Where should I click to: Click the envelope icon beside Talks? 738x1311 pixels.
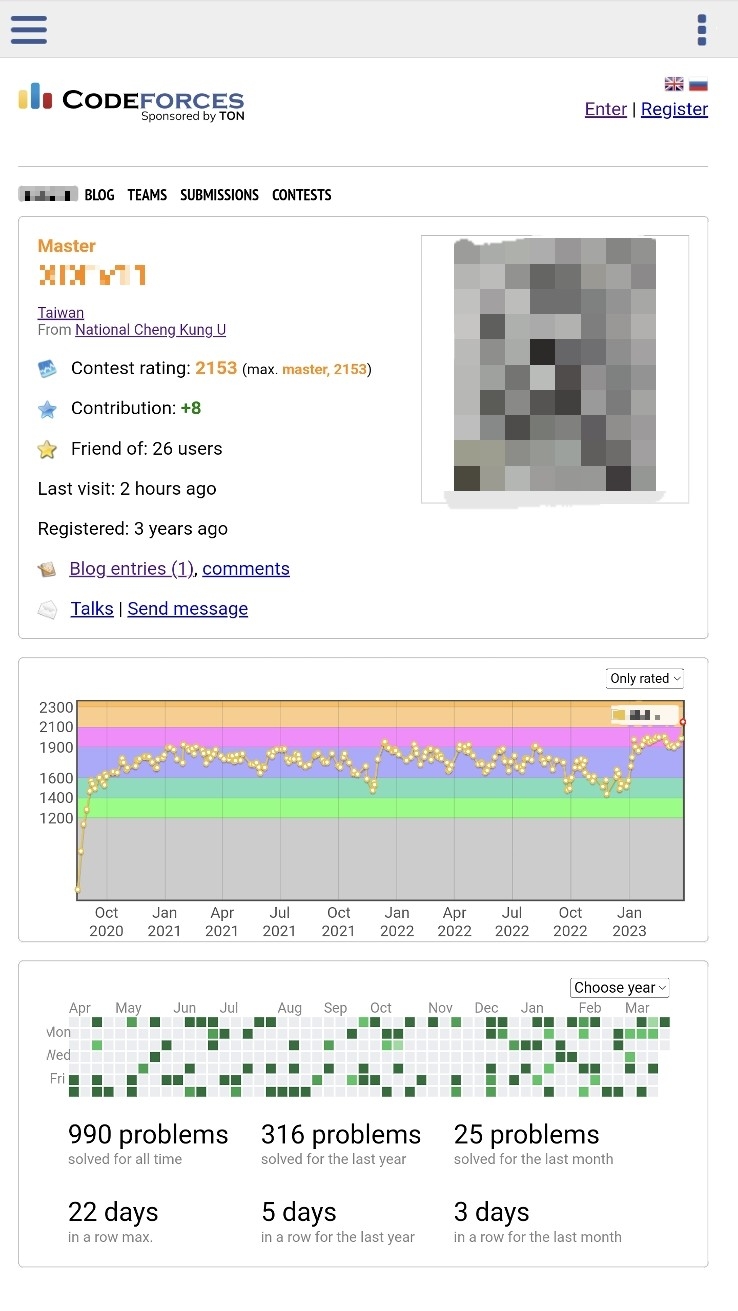[x=47, y=609]
